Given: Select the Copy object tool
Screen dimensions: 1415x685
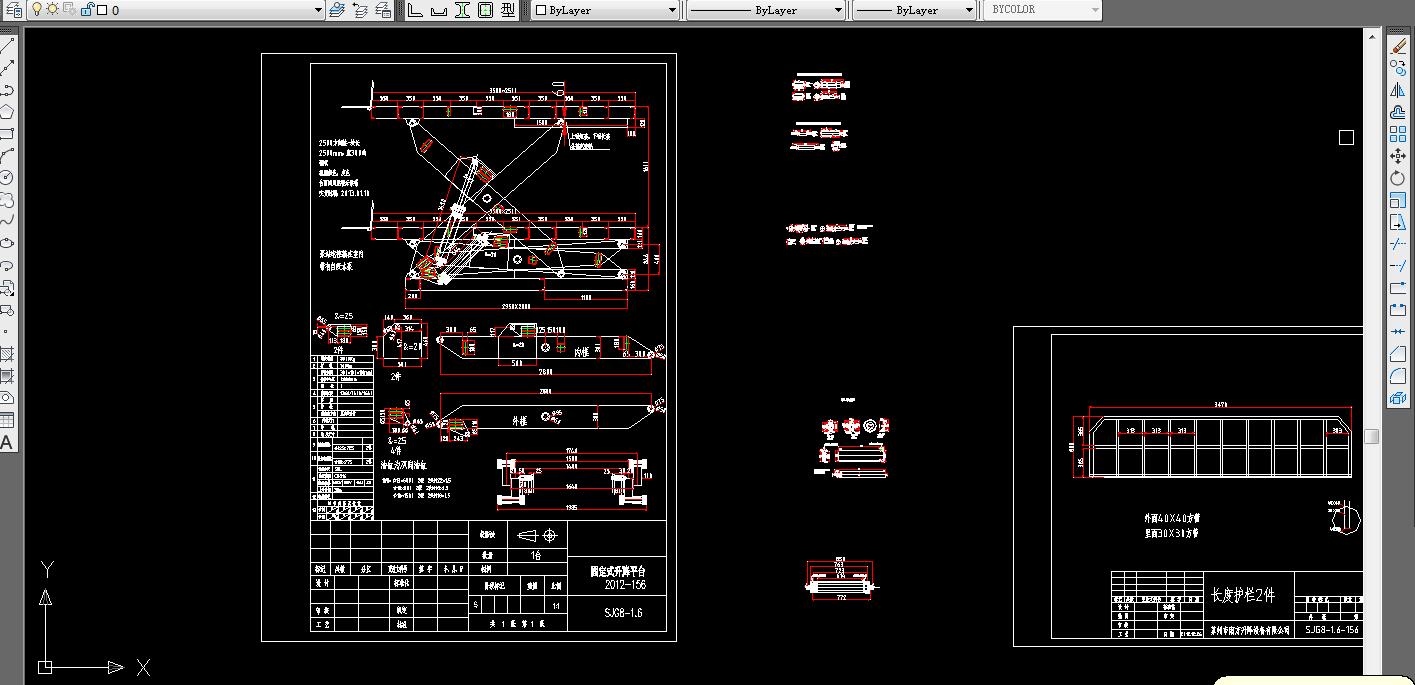Looking at the screenshot, I should pos(1398,68).
